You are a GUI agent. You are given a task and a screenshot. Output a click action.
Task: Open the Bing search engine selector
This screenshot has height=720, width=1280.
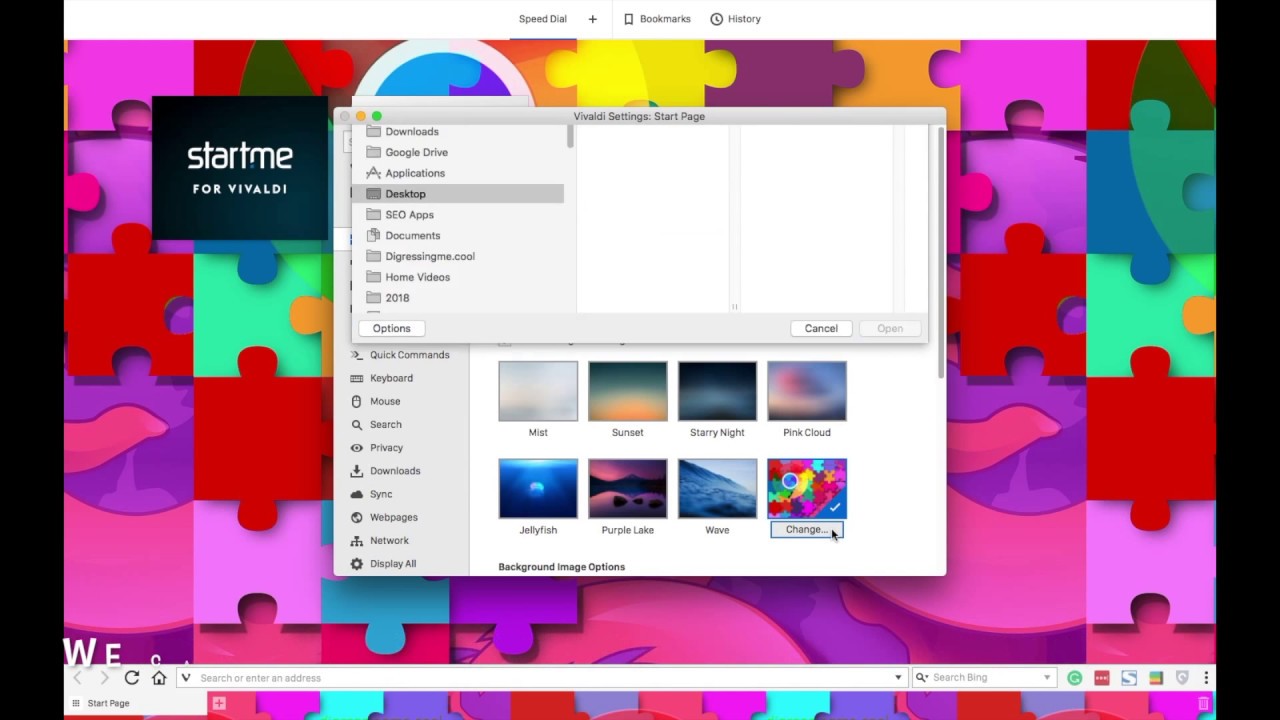tap(922, 677)
